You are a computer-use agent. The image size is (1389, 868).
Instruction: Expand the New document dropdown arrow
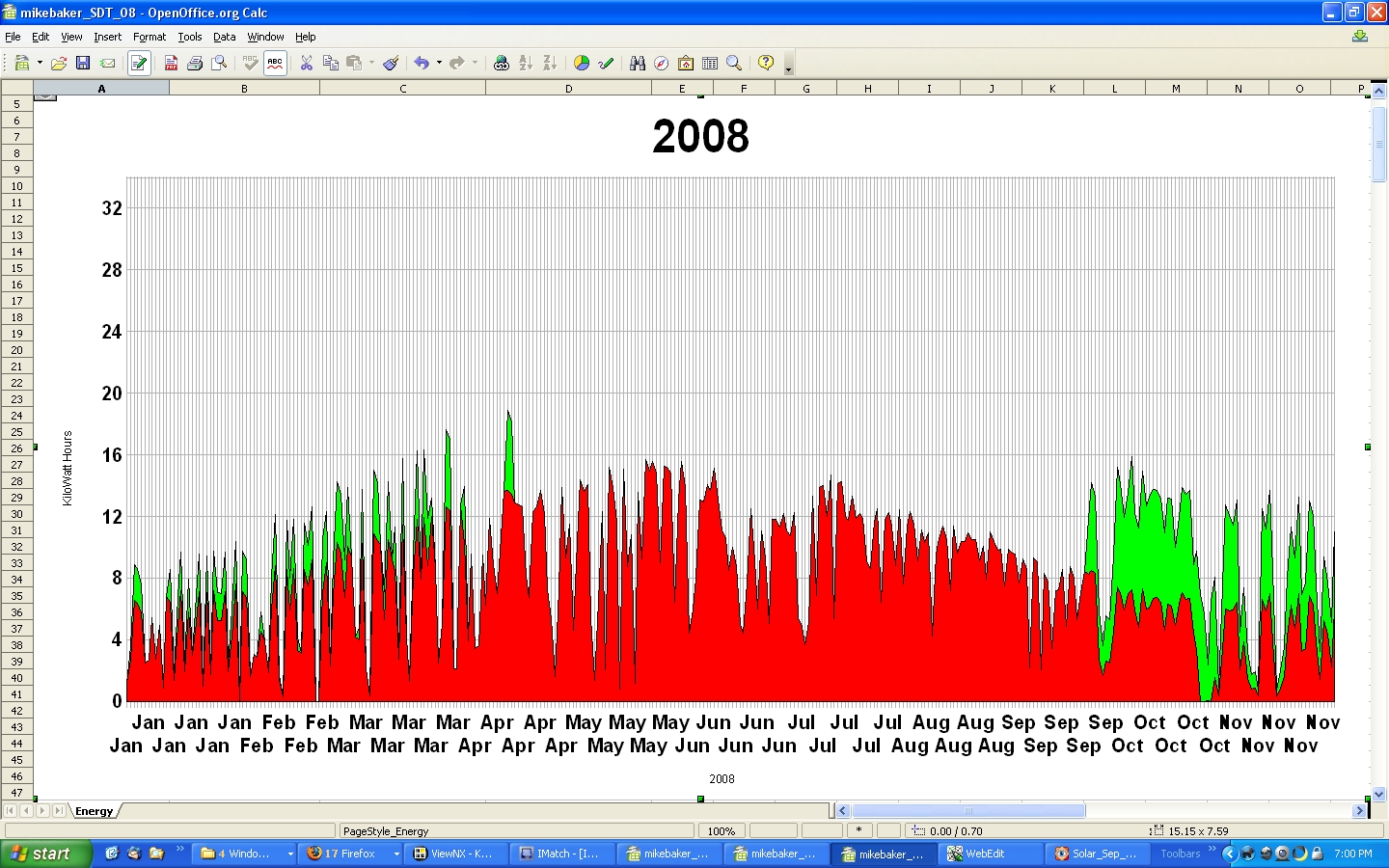tap(40, 64)
